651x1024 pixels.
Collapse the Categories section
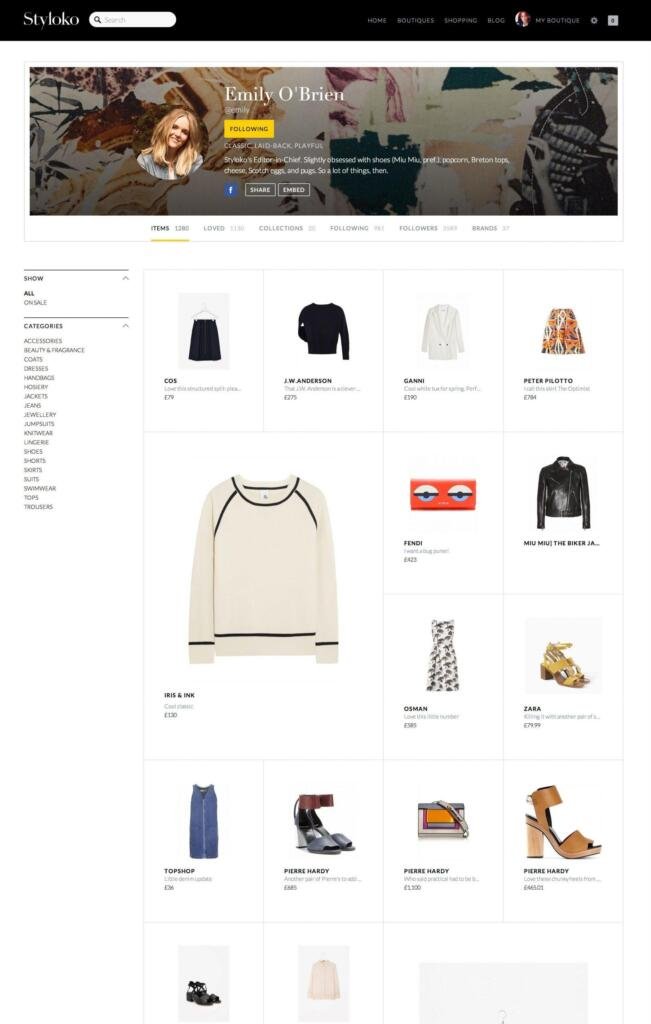[125, 326]
